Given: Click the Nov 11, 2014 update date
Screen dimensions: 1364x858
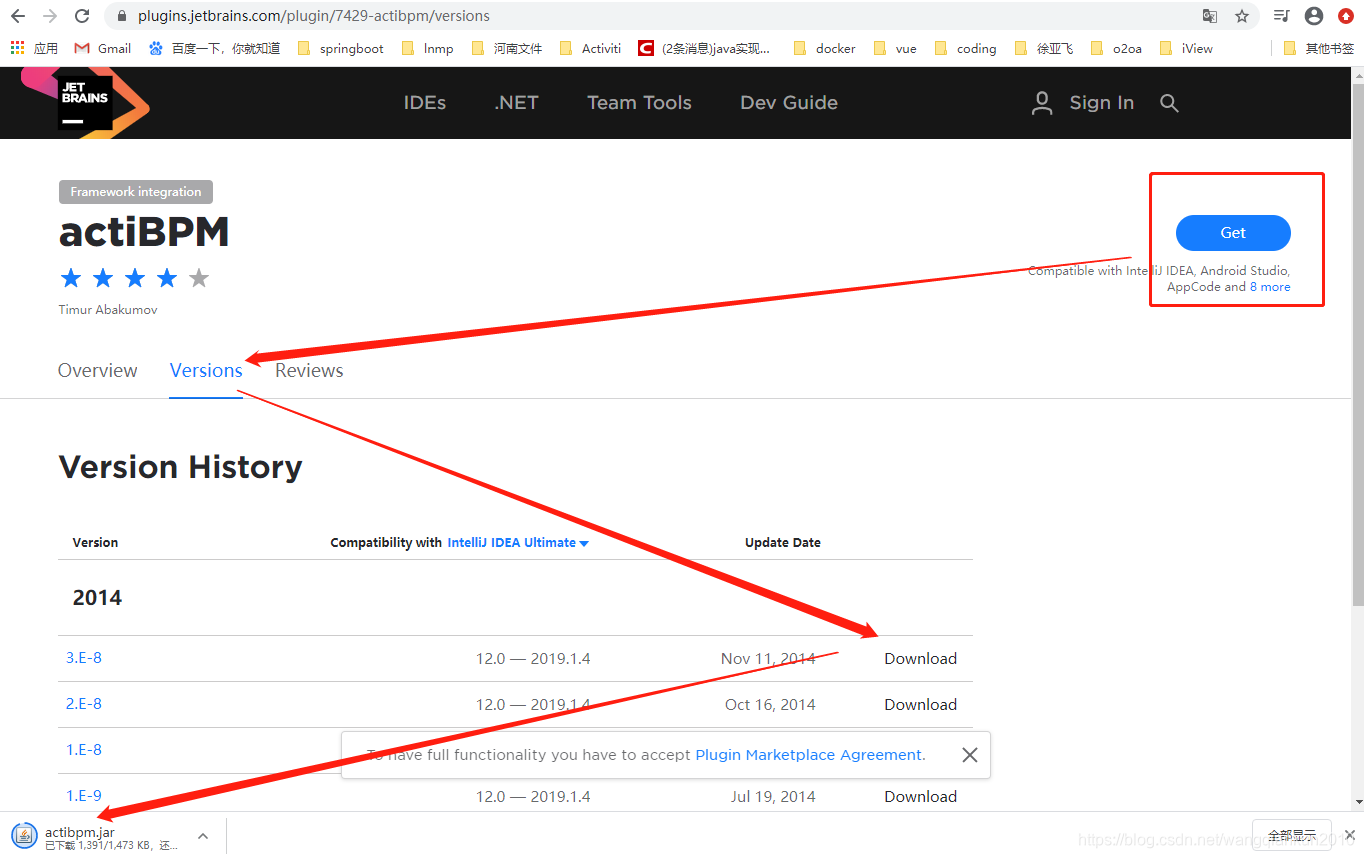Looking at the screenshot, I should 768,659.
